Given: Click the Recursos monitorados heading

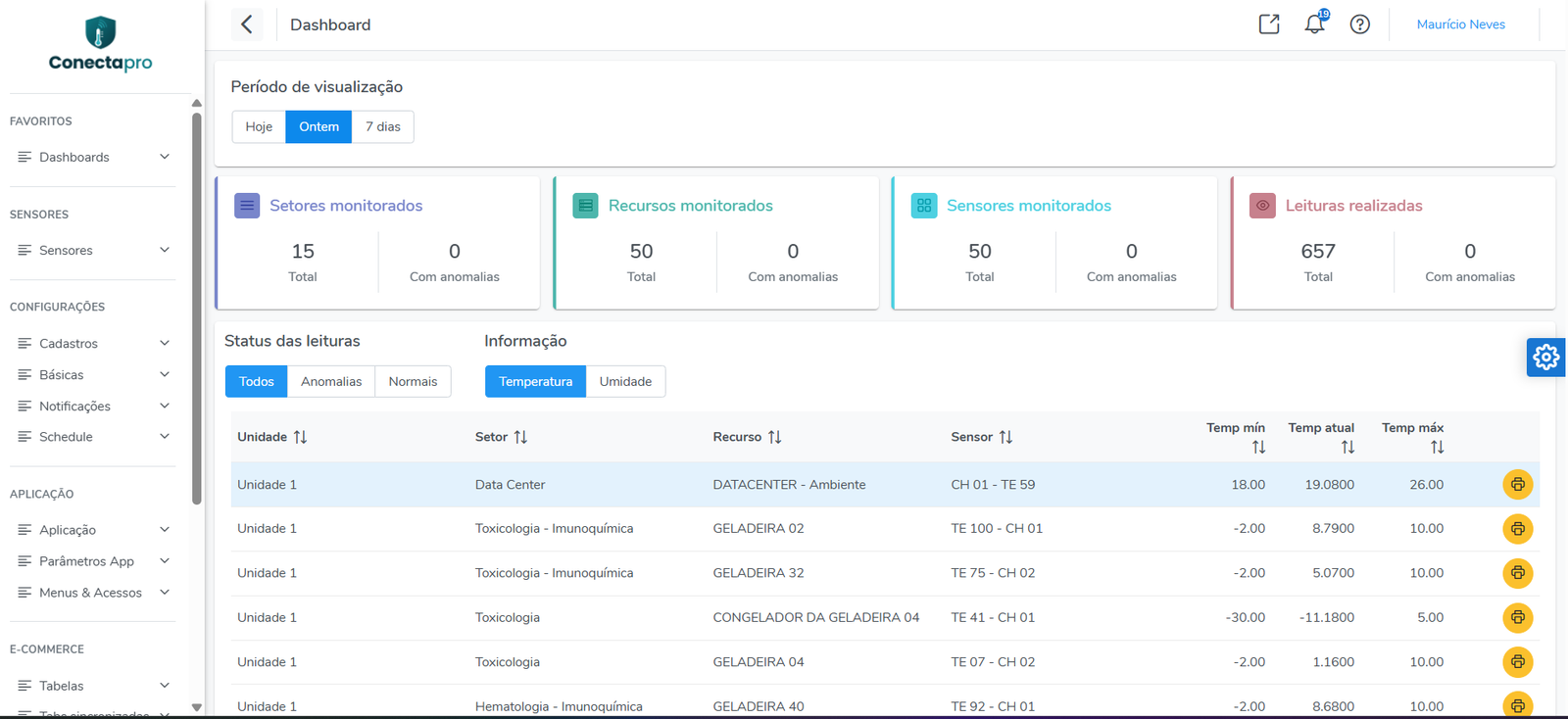Looking at the screenshot, I should (690, 206).
